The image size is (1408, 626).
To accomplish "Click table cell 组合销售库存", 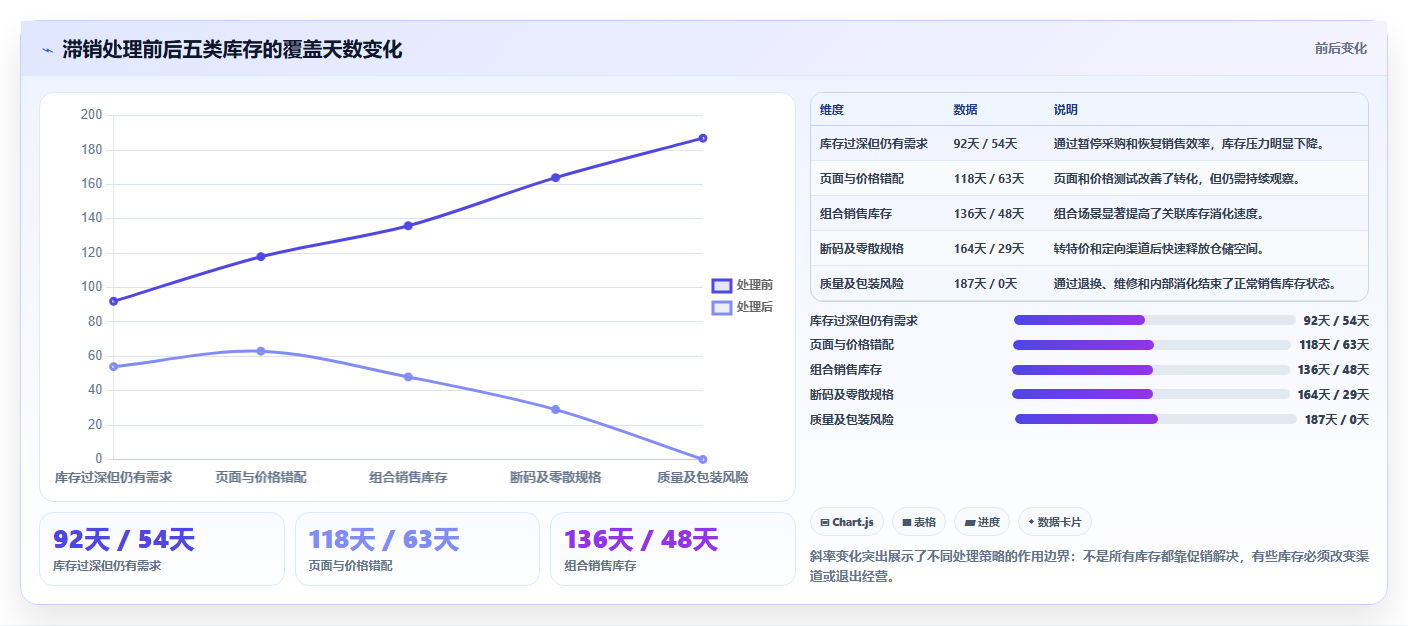I will click(856, 214).
